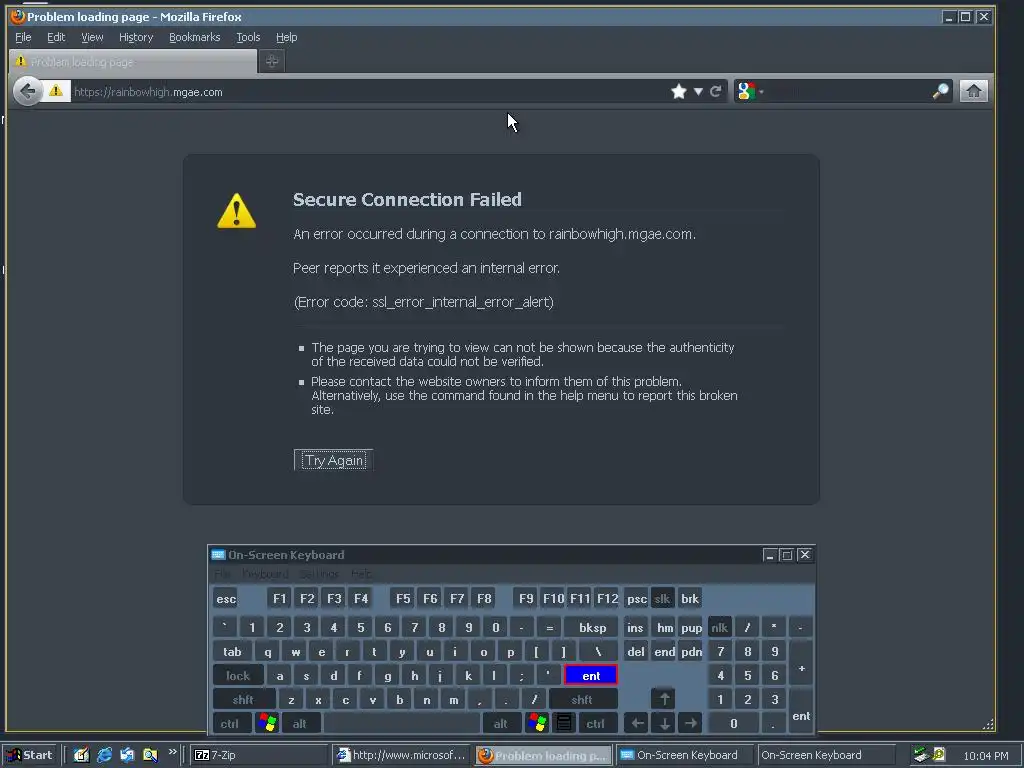
Task: Open the Bookmarks menu
Action: (x=195, y=37)
